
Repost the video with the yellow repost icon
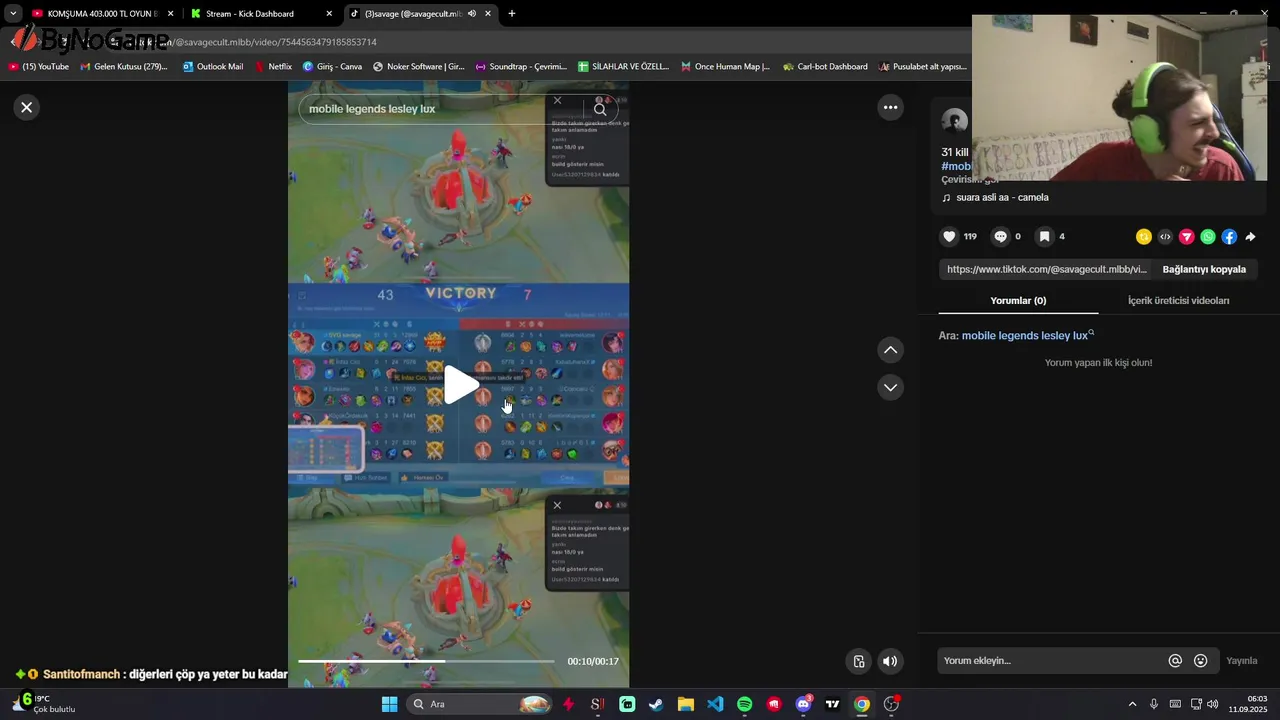(1144, 236)
